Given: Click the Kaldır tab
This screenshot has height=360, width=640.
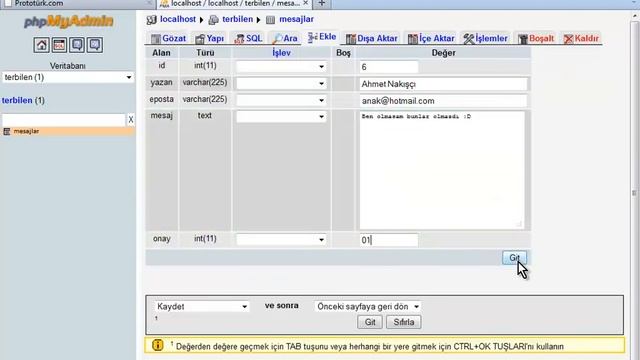Looking at the screenshot, I should coord(581,38).
